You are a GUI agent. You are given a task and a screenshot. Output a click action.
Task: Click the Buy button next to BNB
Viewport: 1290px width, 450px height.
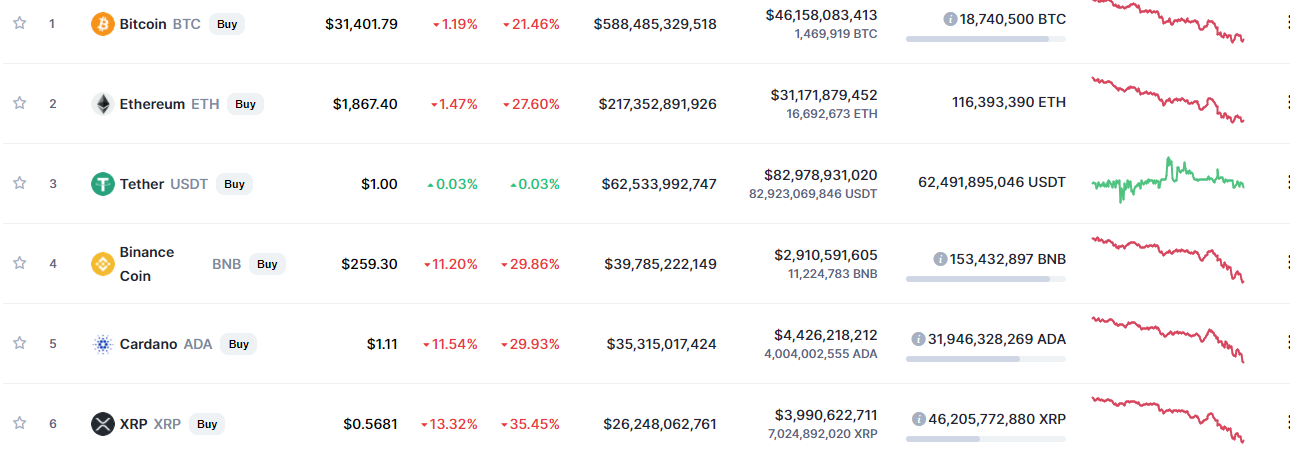267,264
